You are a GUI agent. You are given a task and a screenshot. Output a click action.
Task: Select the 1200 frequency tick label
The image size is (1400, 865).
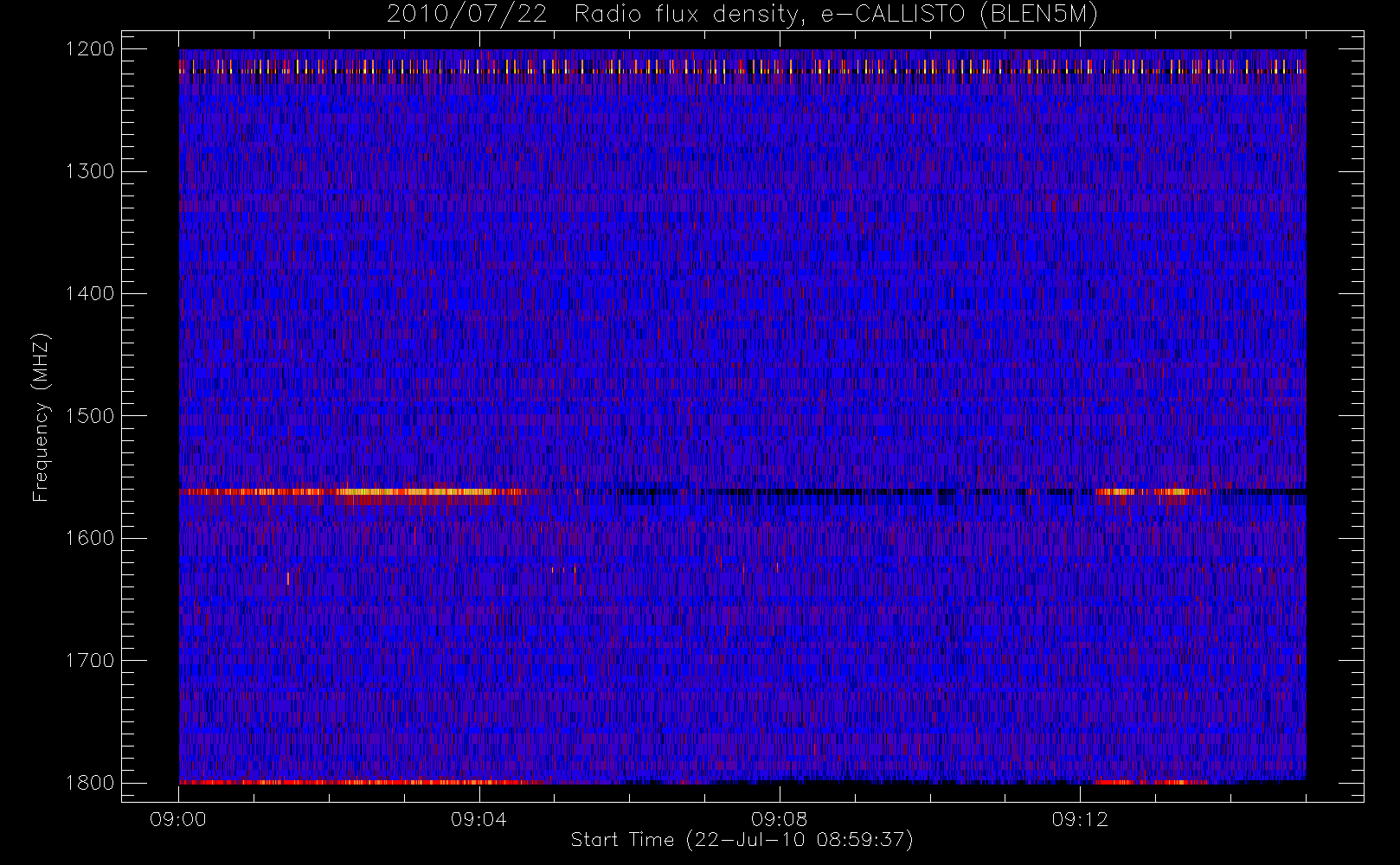pyautogui.click(x=90, y=49)
